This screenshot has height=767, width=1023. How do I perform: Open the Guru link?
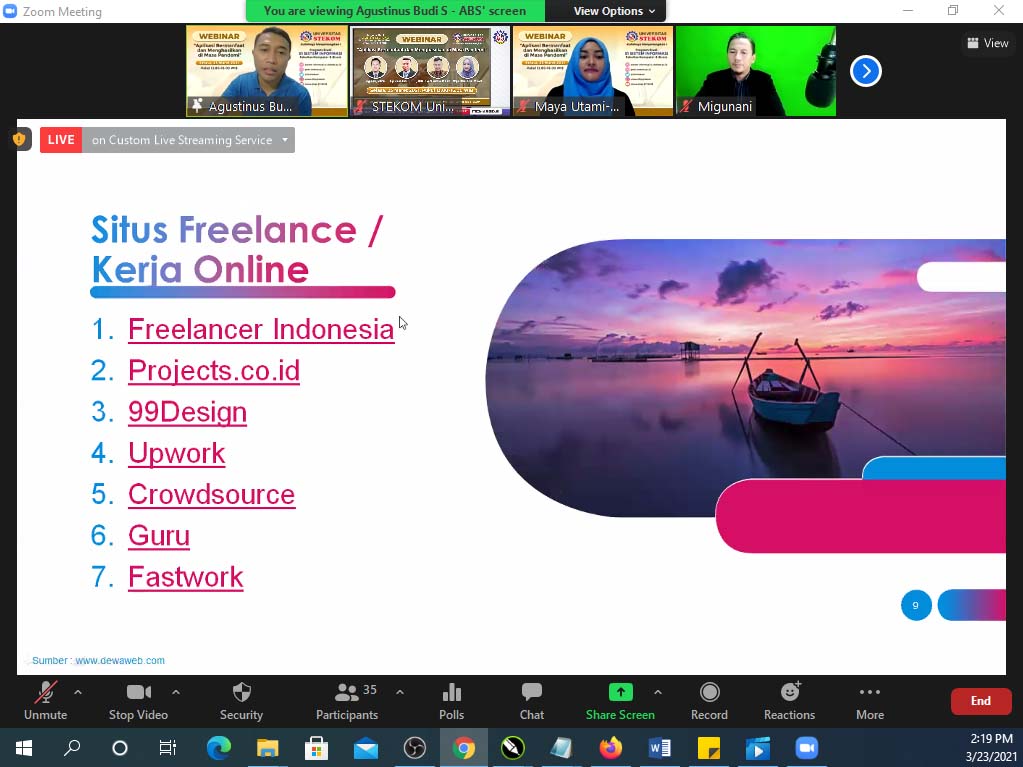click(159, 535)
